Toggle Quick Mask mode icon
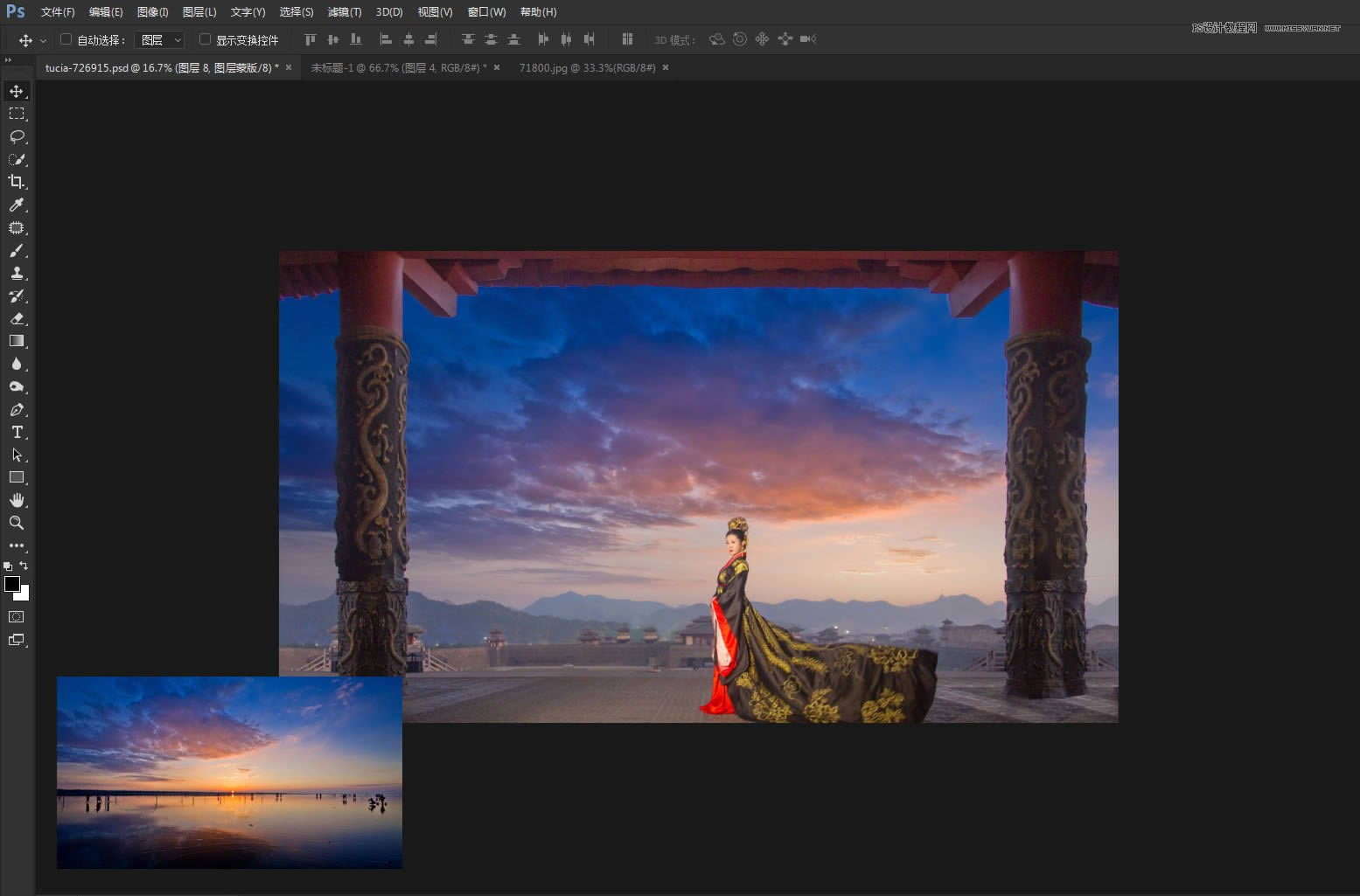Screen dimensions: 1360x896 (x=17, y=617)
